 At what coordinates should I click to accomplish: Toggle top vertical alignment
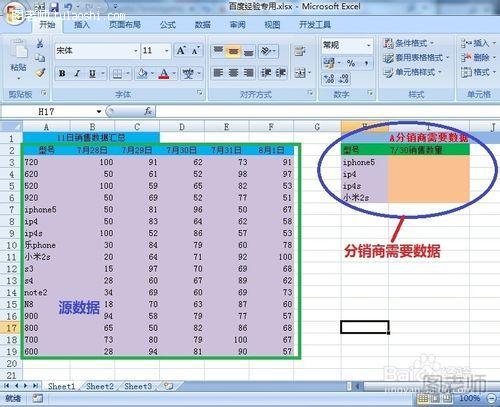pyautogui.click(x=218, y=51)
